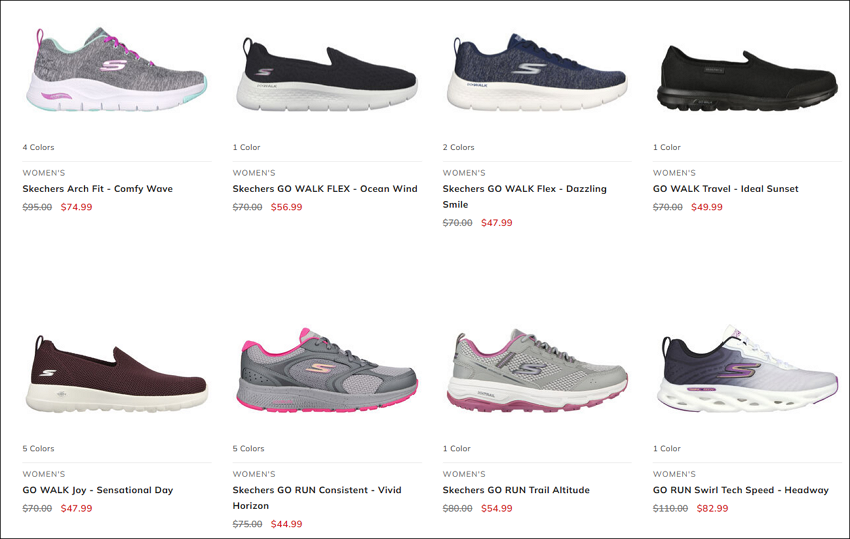The height and width of the screenshot is (539, 850).
Task: Open Skechers Arch Fit - Comfy Wave title link
Action: (98, 189)
